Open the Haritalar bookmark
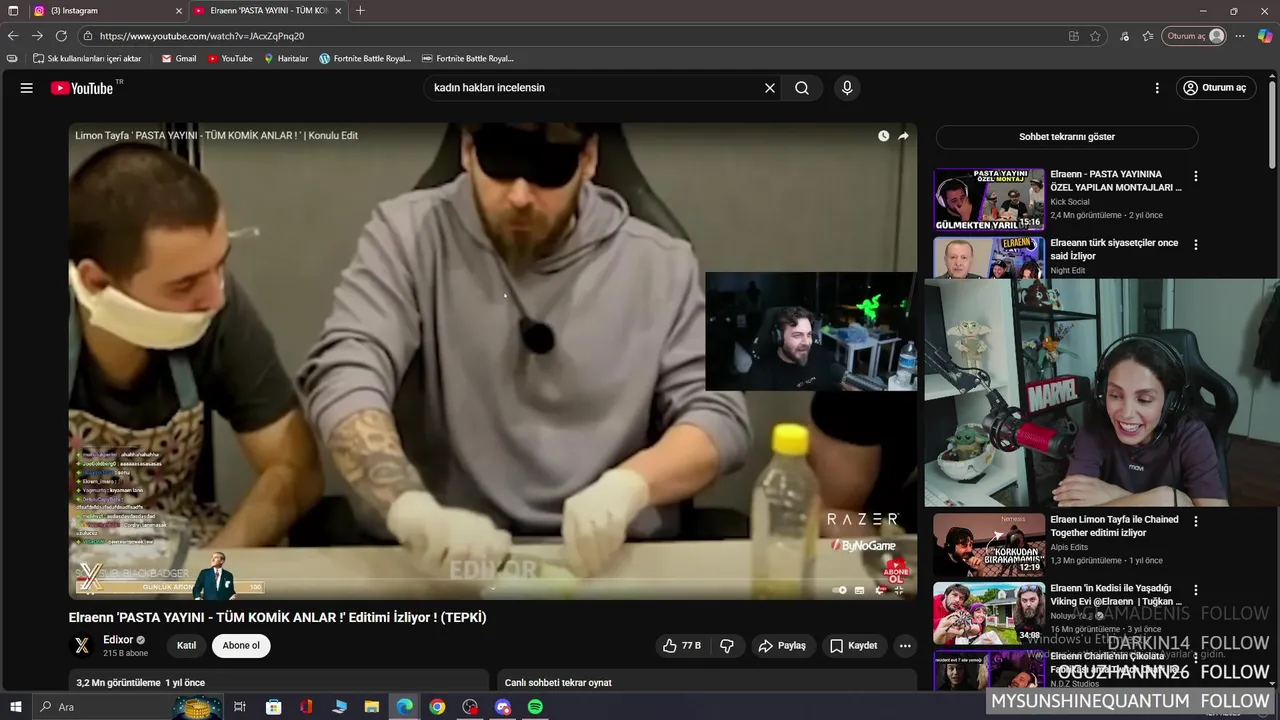Viewport: 1280px width, 720px height. click(286, 59)
